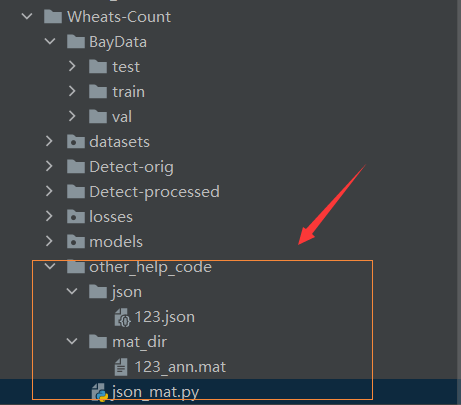This screenshot has height=405, width=461.
Task: Click the BayData folder icon
Action: [x=76, y=42]
